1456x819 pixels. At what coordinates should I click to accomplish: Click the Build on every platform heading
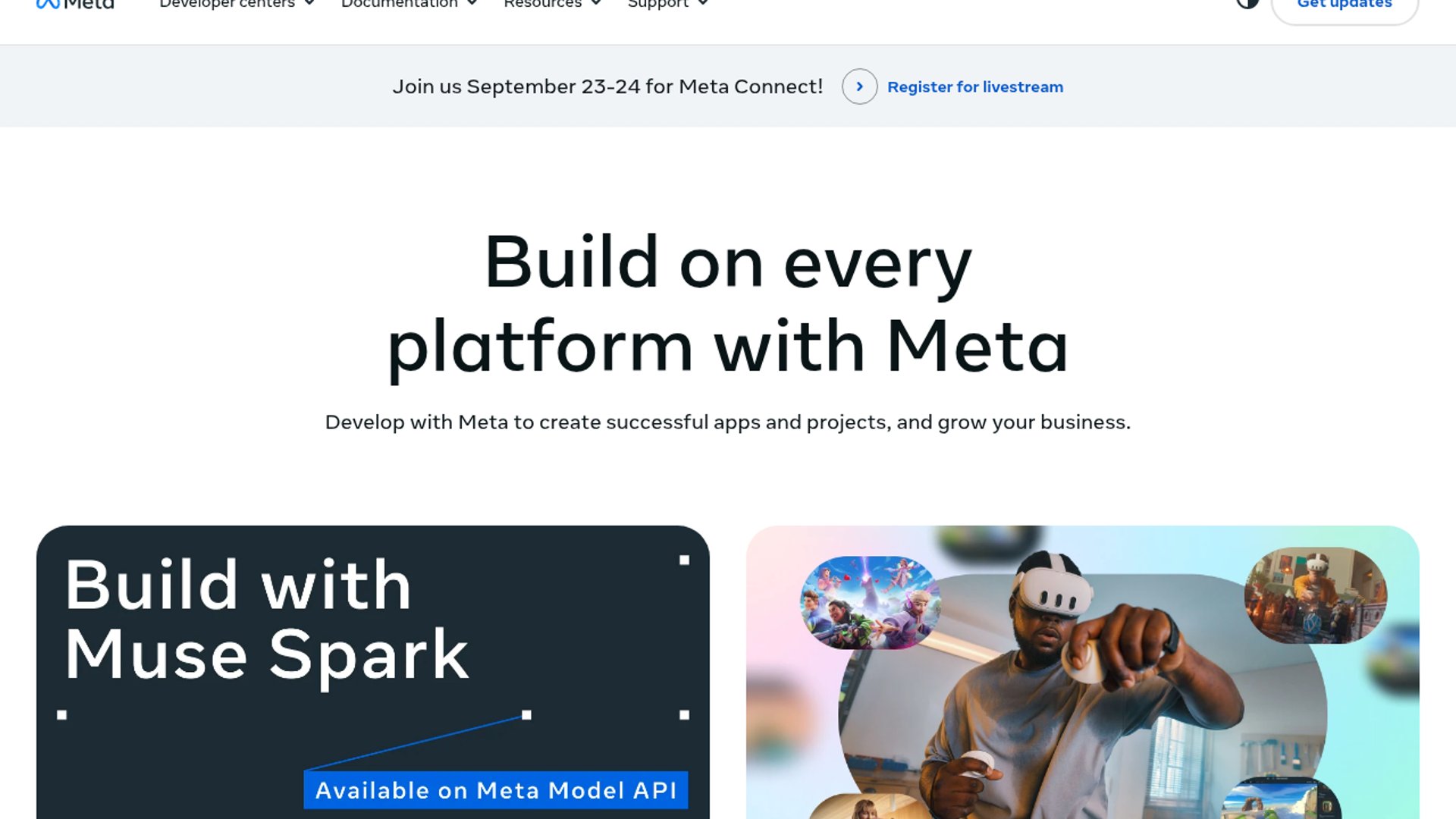tap(728, 303)
